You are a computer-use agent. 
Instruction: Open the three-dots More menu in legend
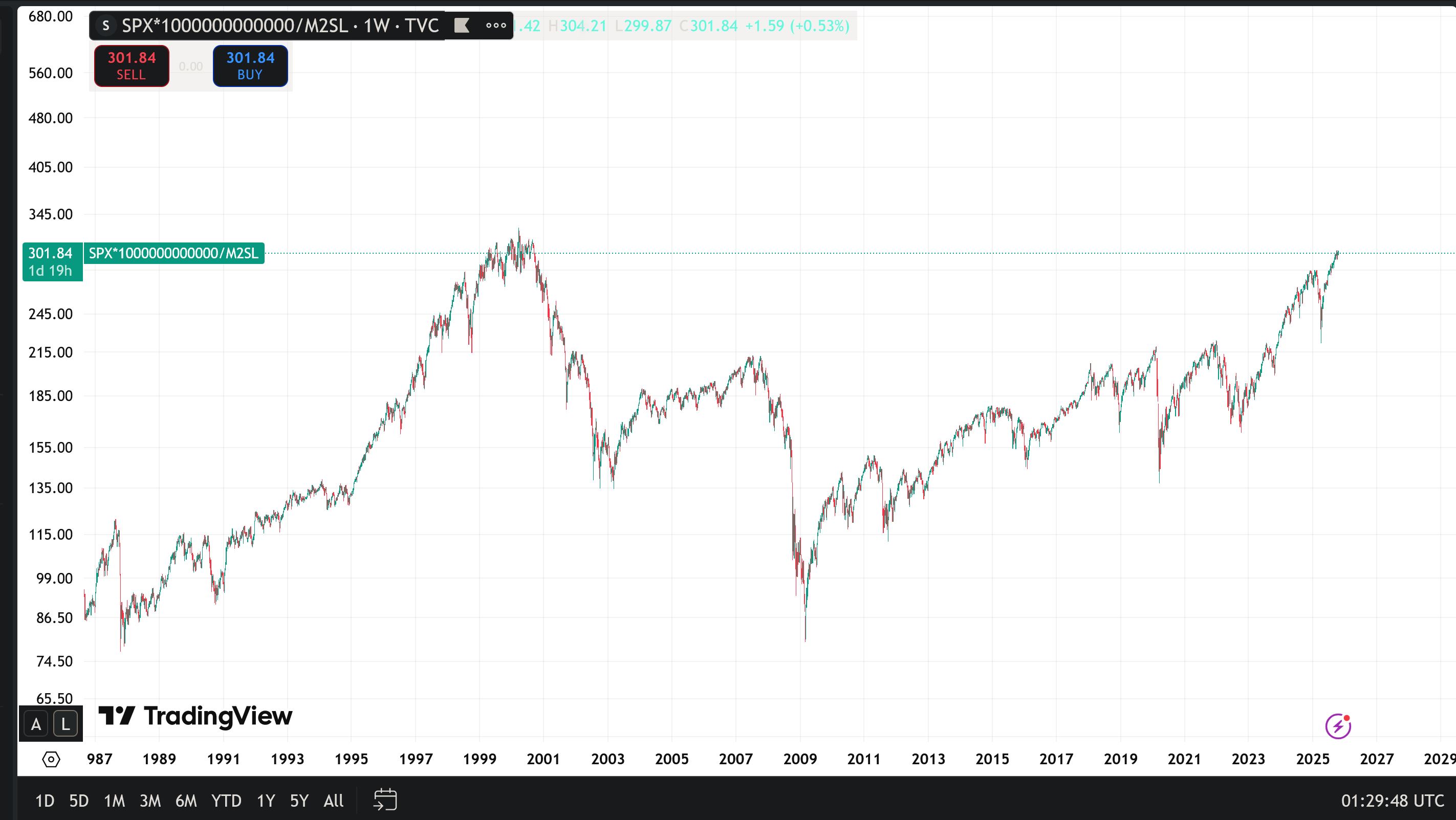(496, 26)
